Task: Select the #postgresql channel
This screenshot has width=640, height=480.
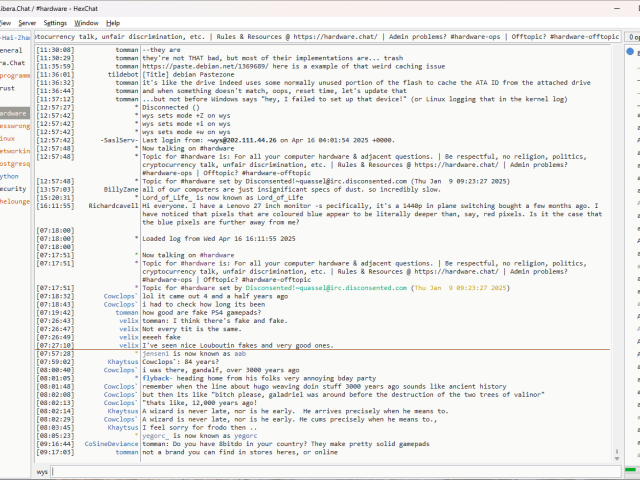Action: [14, 163]
